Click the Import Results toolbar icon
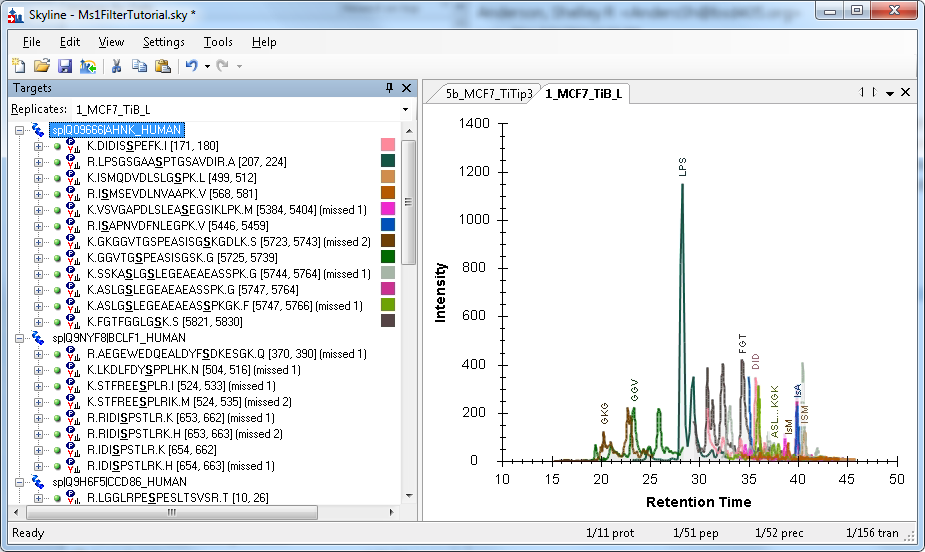925x552 pixels. [x=87, y=66]
